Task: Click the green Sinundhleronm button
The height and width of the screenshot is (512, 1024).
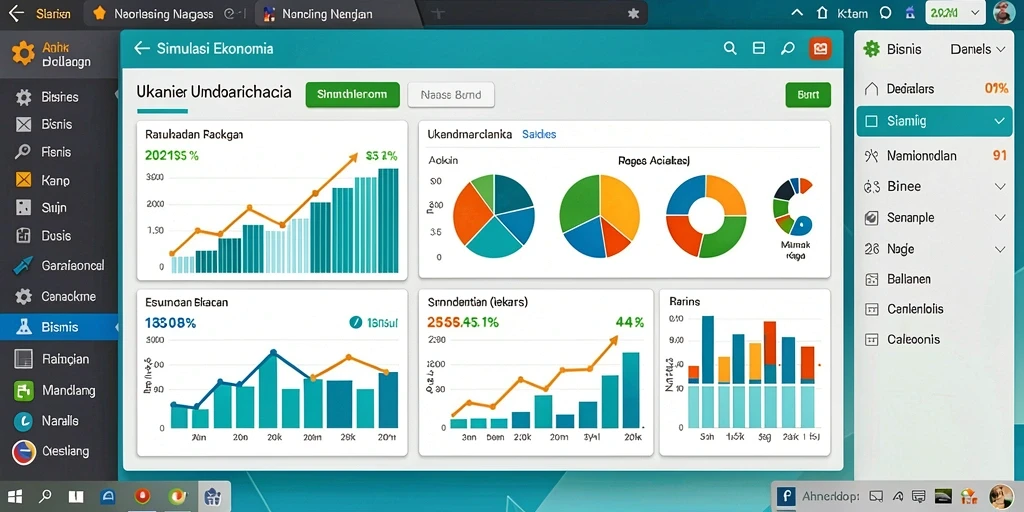Action: [352, 95]
